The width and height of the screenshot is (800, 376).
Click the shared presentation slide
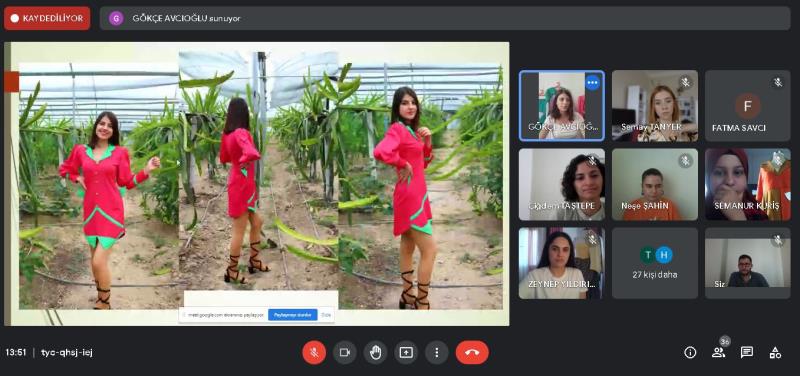pos(257,184)
